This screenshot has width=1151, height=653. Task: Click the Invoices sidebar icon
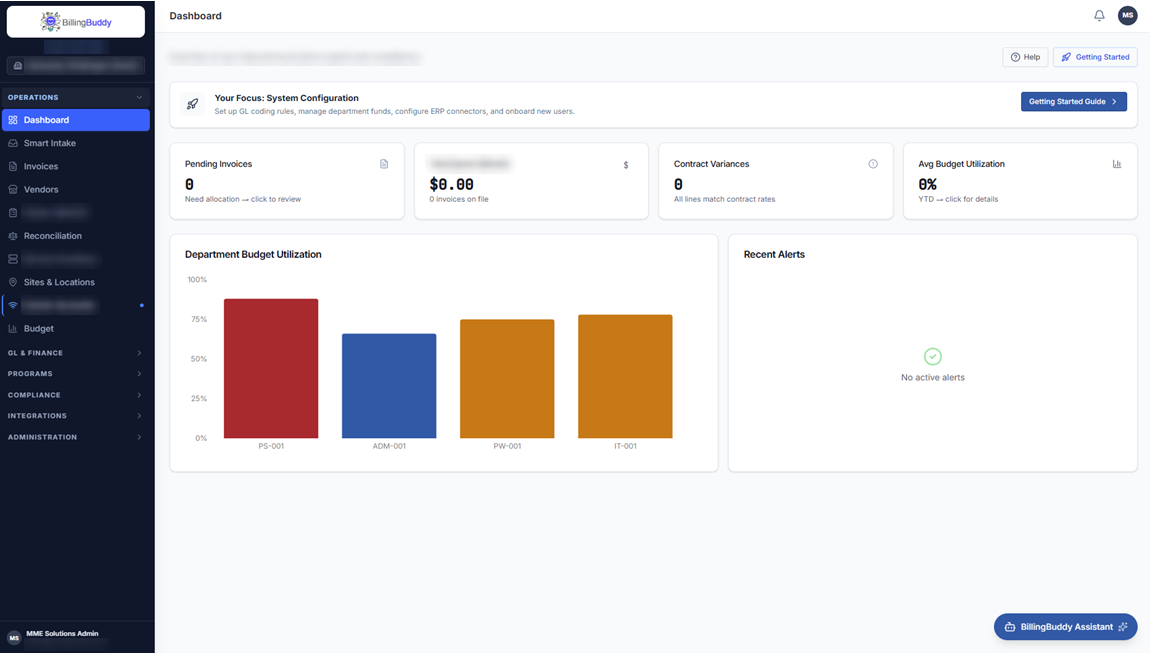[12, 167]
